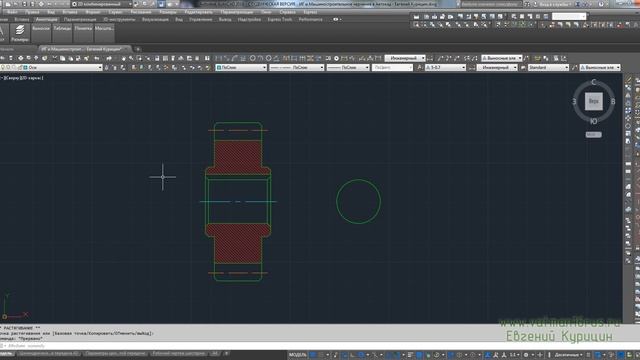The width and height of the screenshot is (640, 360).
Task: Click the МОДЕЛЬ status bar button
Action: (x=298, y=355)
